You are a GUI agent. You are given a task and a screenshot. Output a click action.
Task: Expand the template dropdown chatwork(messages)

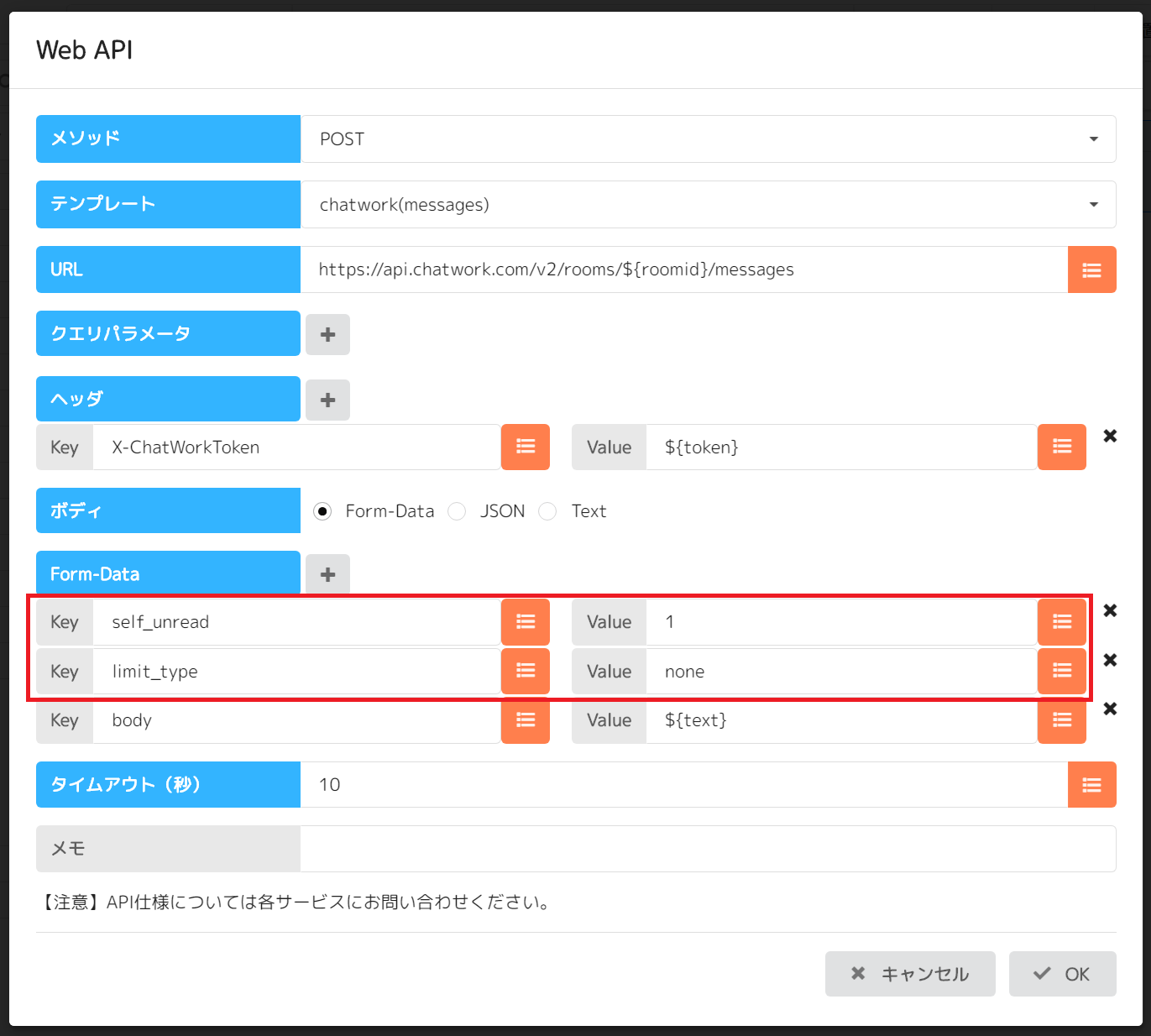(708, 205)
